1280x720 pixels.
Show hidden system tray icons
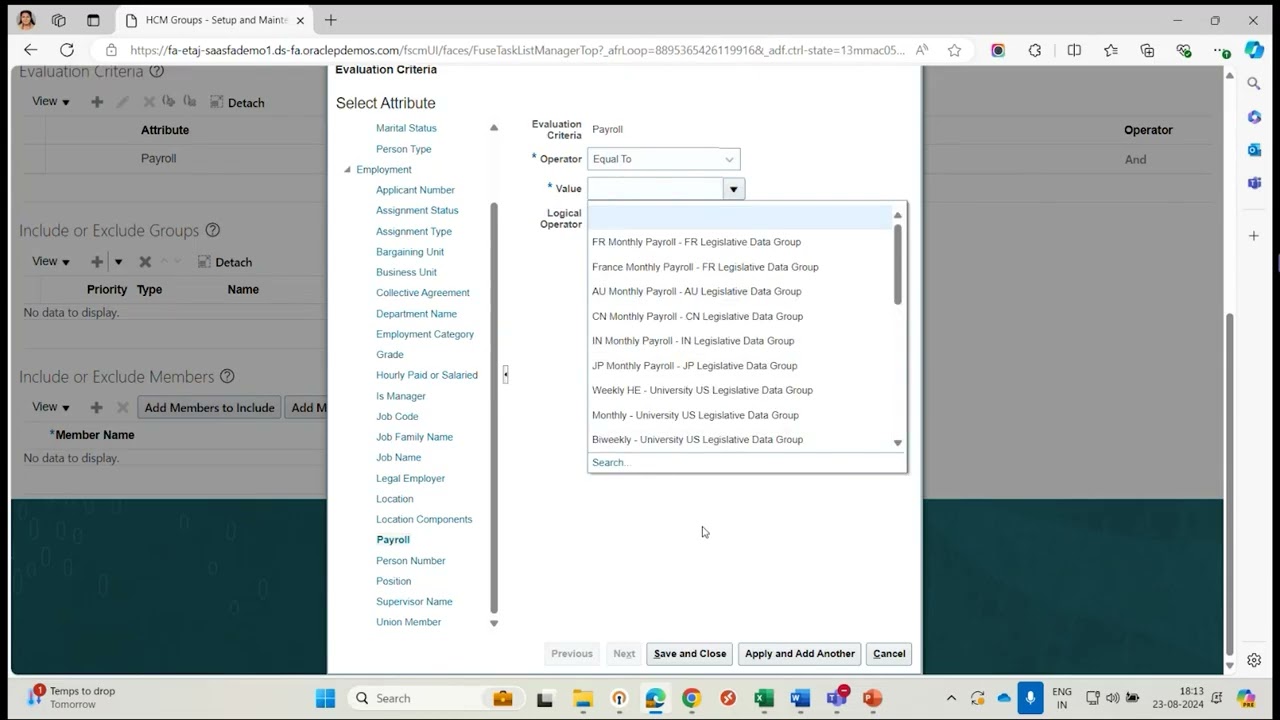(951, 698)
